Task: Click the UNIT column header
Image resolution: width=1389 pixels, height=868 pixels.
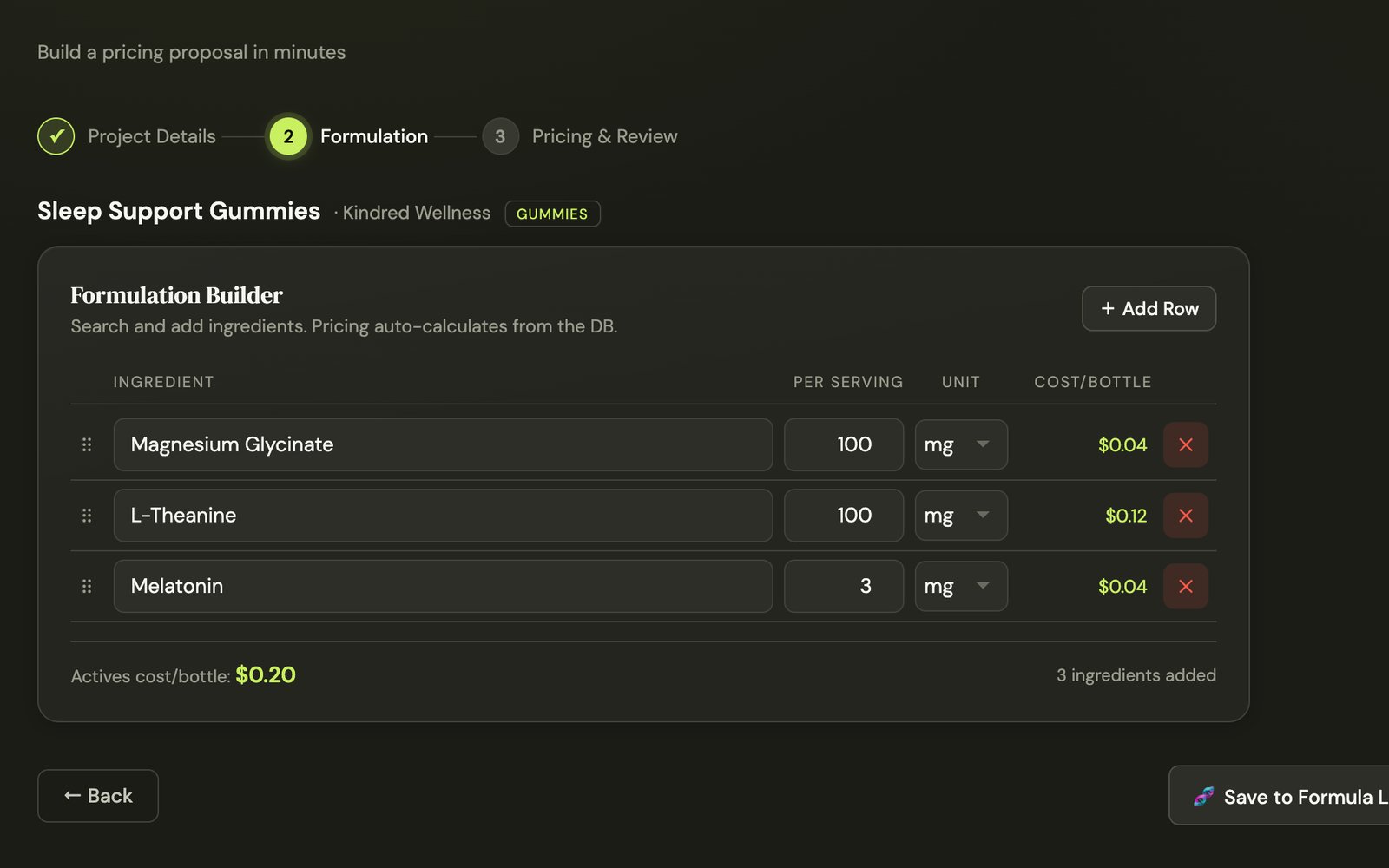Action: 961,382
